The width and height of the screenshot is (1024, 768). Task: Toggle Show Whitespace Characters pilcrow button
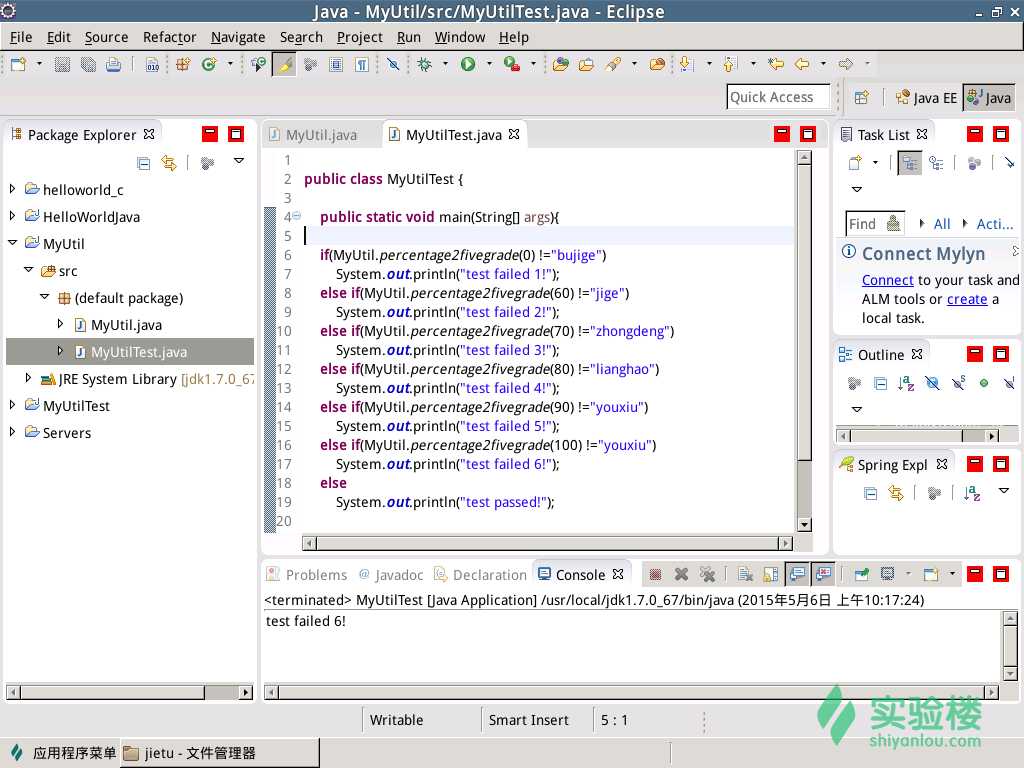coord(362,64)
